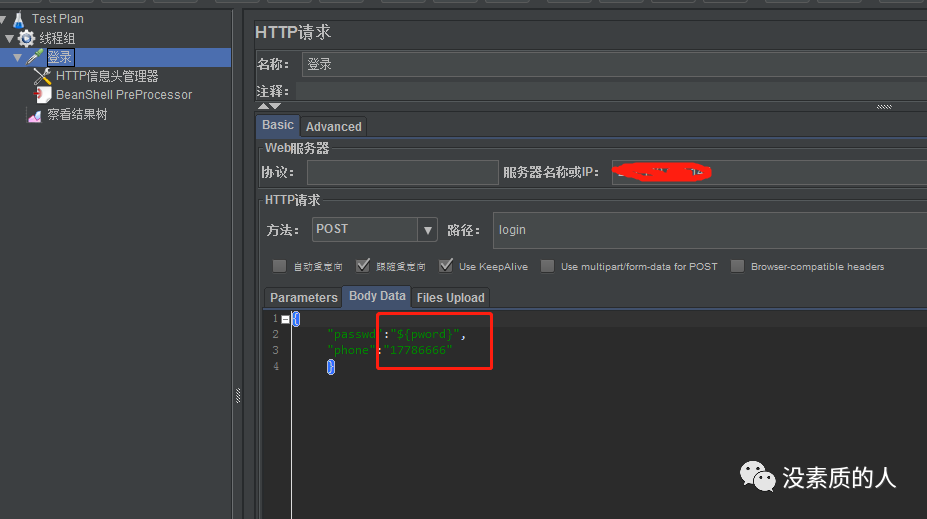Open BeanShell PreProcessor node

[124, 95]
